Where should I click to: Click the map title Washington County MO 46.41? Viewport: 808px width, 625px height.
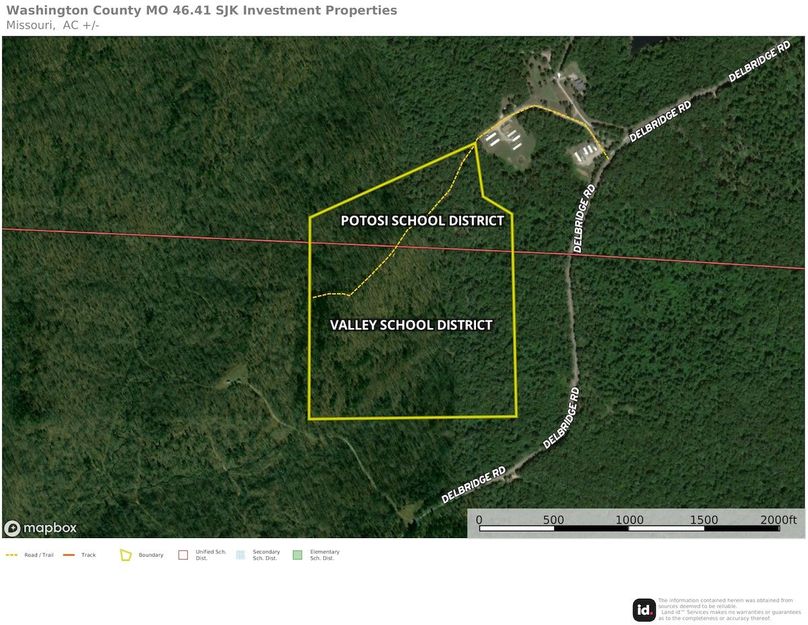[201, 10]
